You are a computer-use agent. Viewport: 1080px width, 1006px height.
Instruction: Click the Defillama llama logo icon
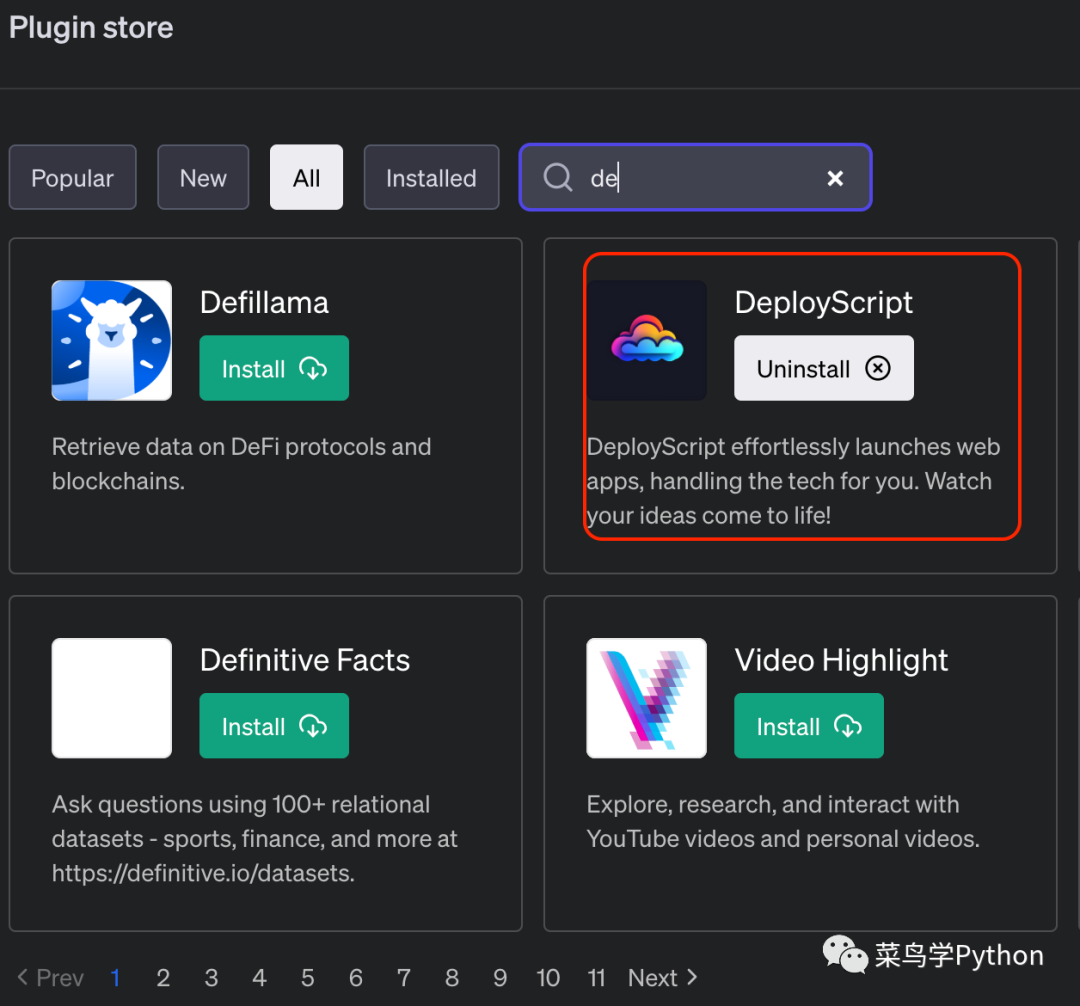coord(111,340)
